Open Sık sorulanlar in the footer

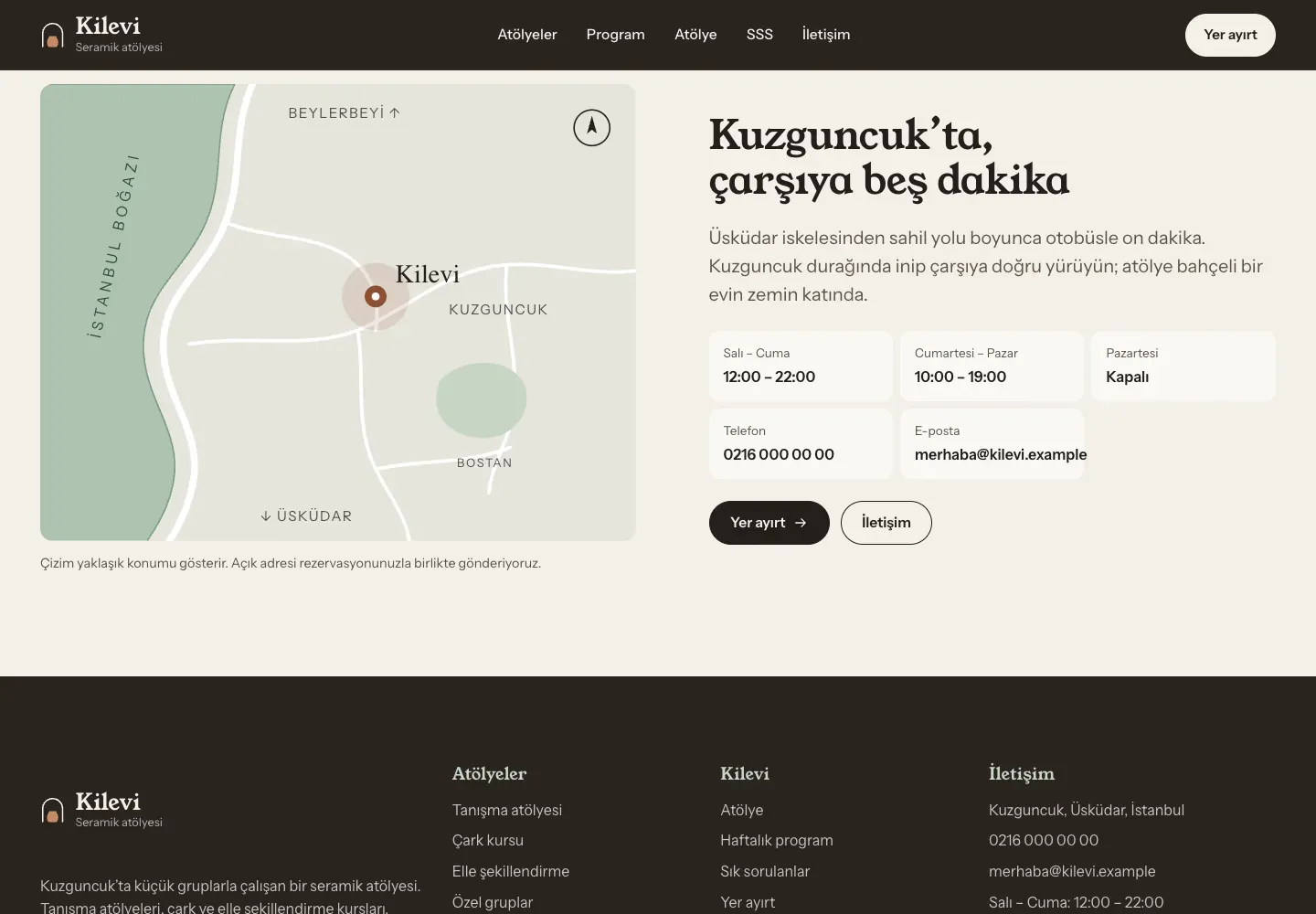tap(765, 871)
